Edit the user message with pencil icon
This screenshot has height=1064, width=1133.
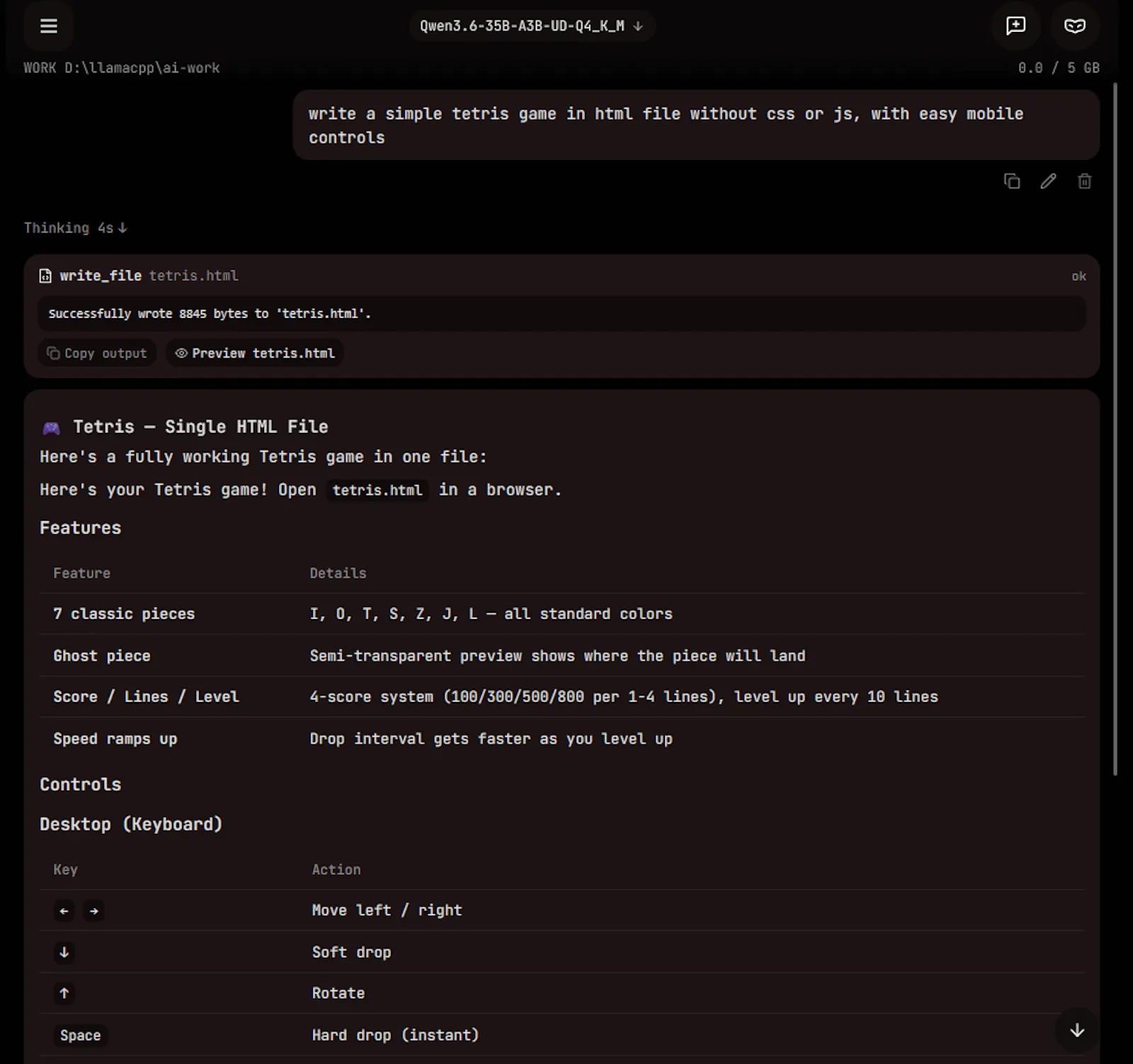point(1048,181)
